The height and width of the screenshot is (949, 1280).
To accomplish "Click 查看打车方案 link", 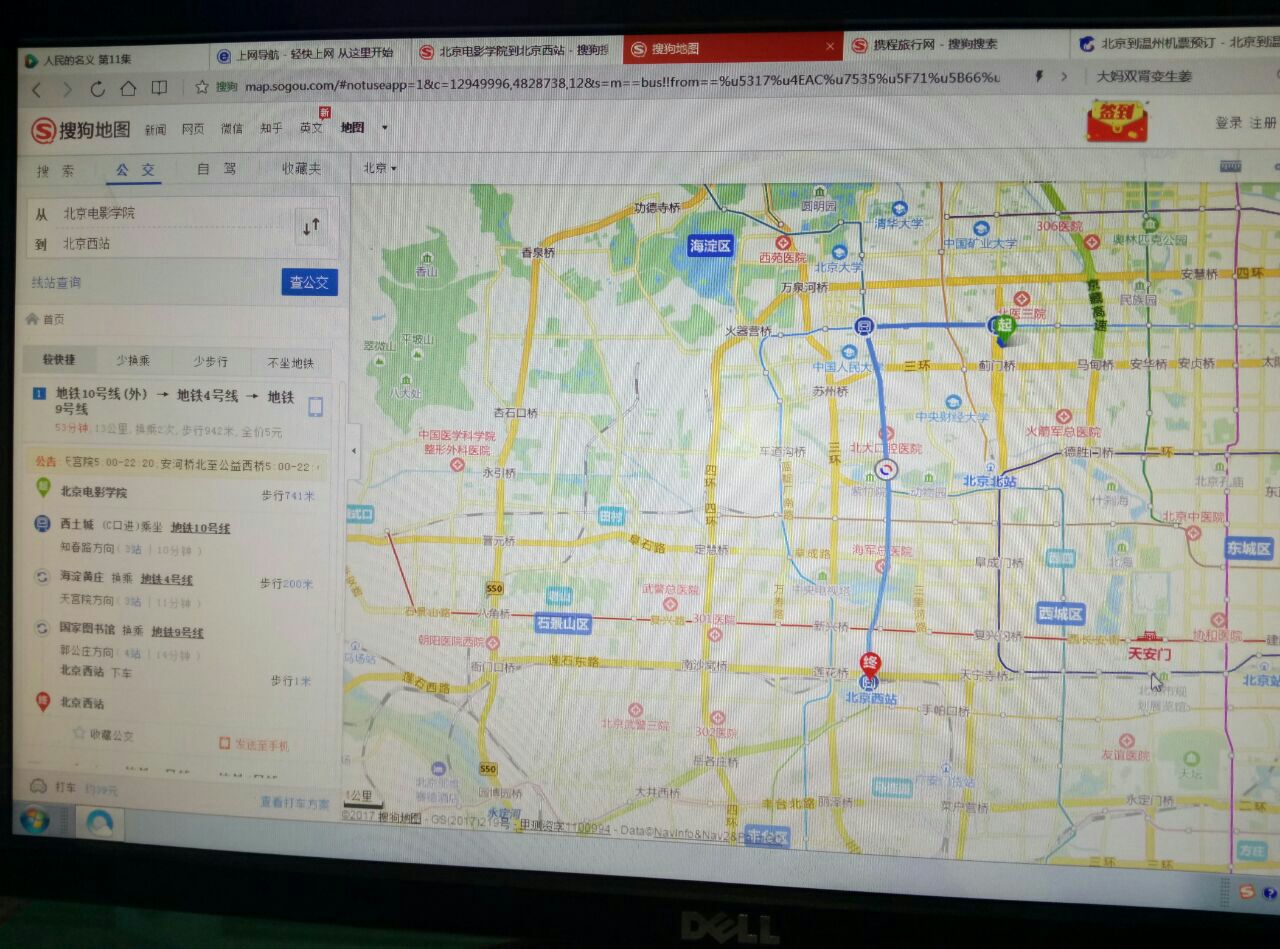I will pos(294,802).
